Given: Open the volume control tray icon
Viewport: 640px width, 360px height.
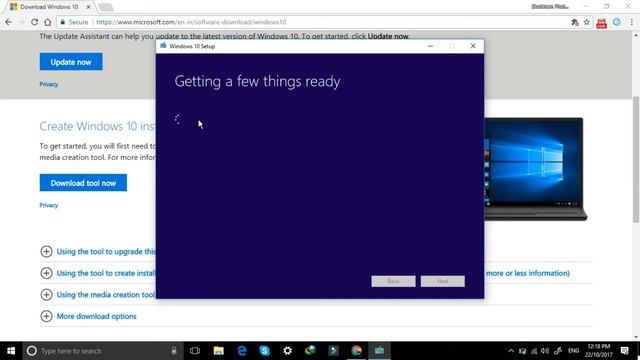Looking at the screenshot, I should [545, 351].
